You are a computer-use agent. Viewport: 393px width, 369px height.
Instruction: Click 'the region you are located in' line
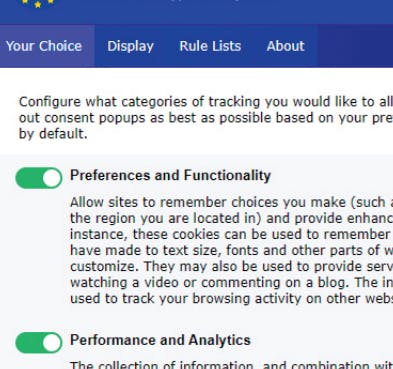click(231, 218)
